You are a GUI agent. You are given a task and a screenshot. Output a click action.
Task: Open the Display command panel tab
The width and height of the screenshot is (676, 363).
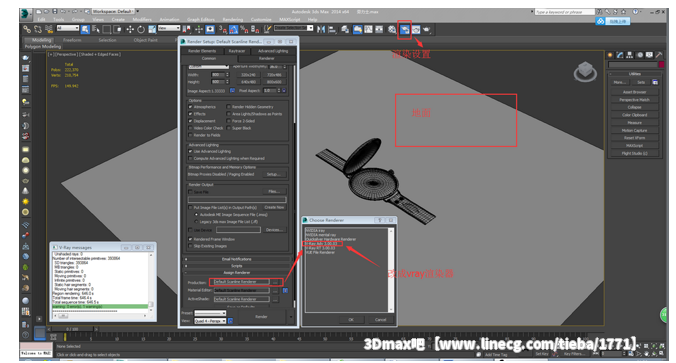point(649,55)
